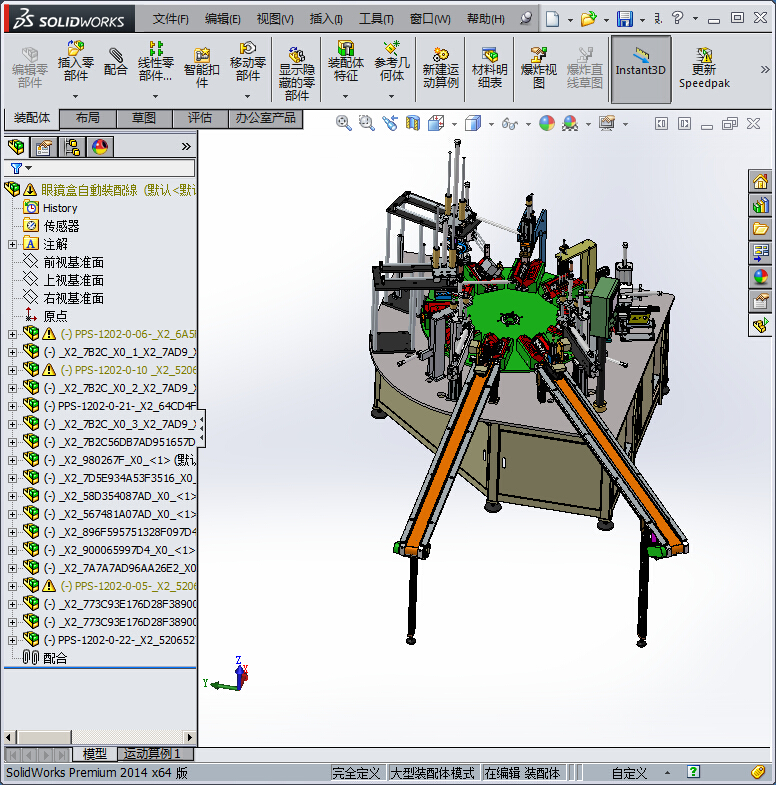Click New Motion Study tool
The image size is (776, 785).
(x=441, y=68)
